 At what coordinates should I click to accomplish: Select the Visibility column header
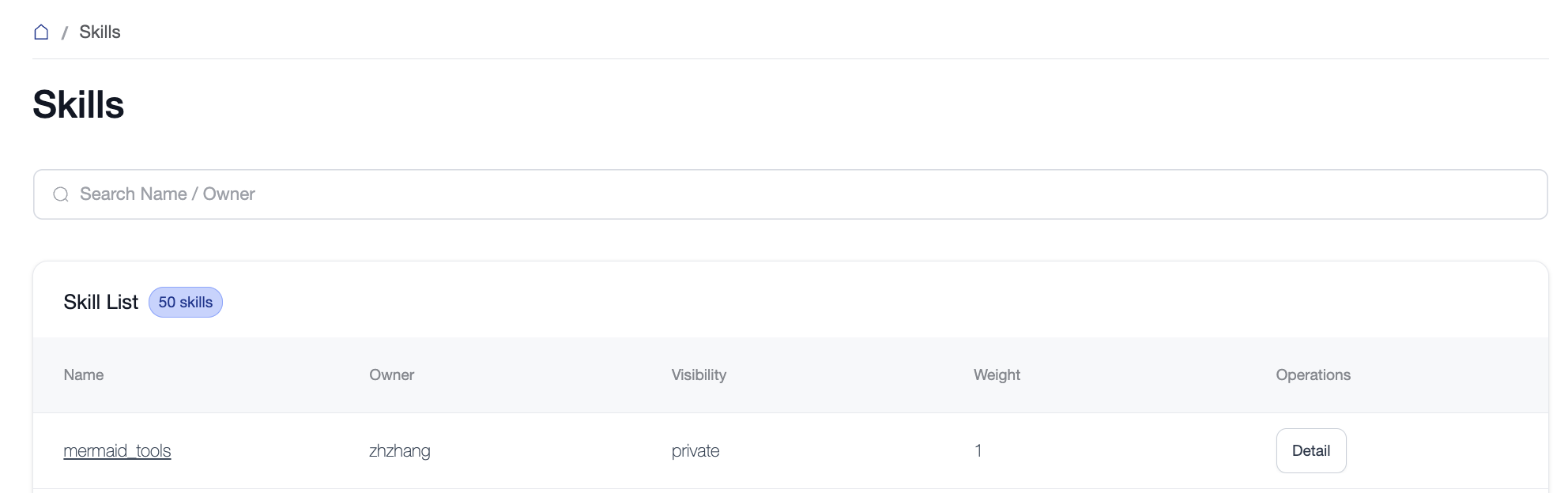[x=699, y=375]
